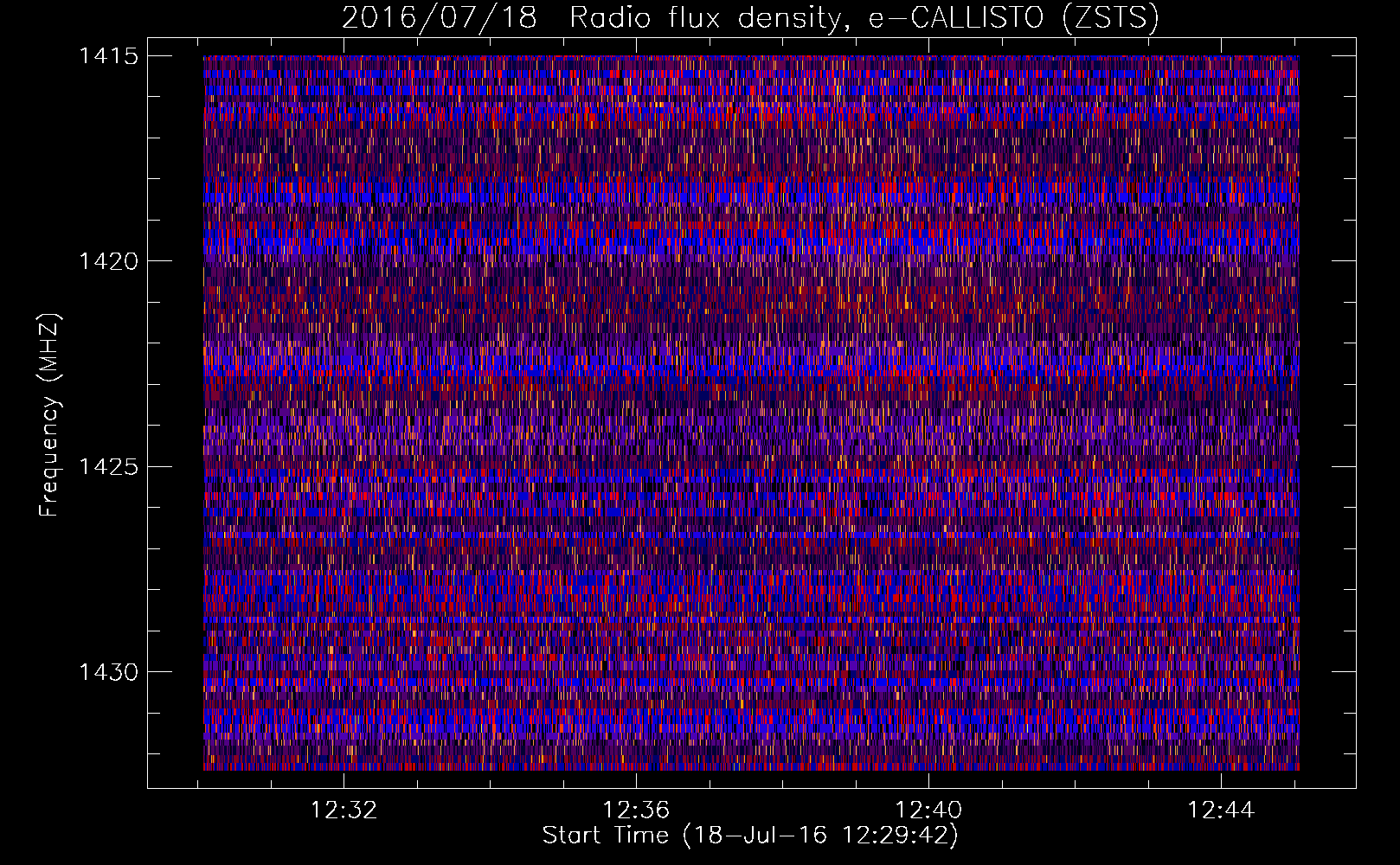This screenshot has width=1400, height=865.
Task: Click the 12:40 time tick label
Action: 928,811
